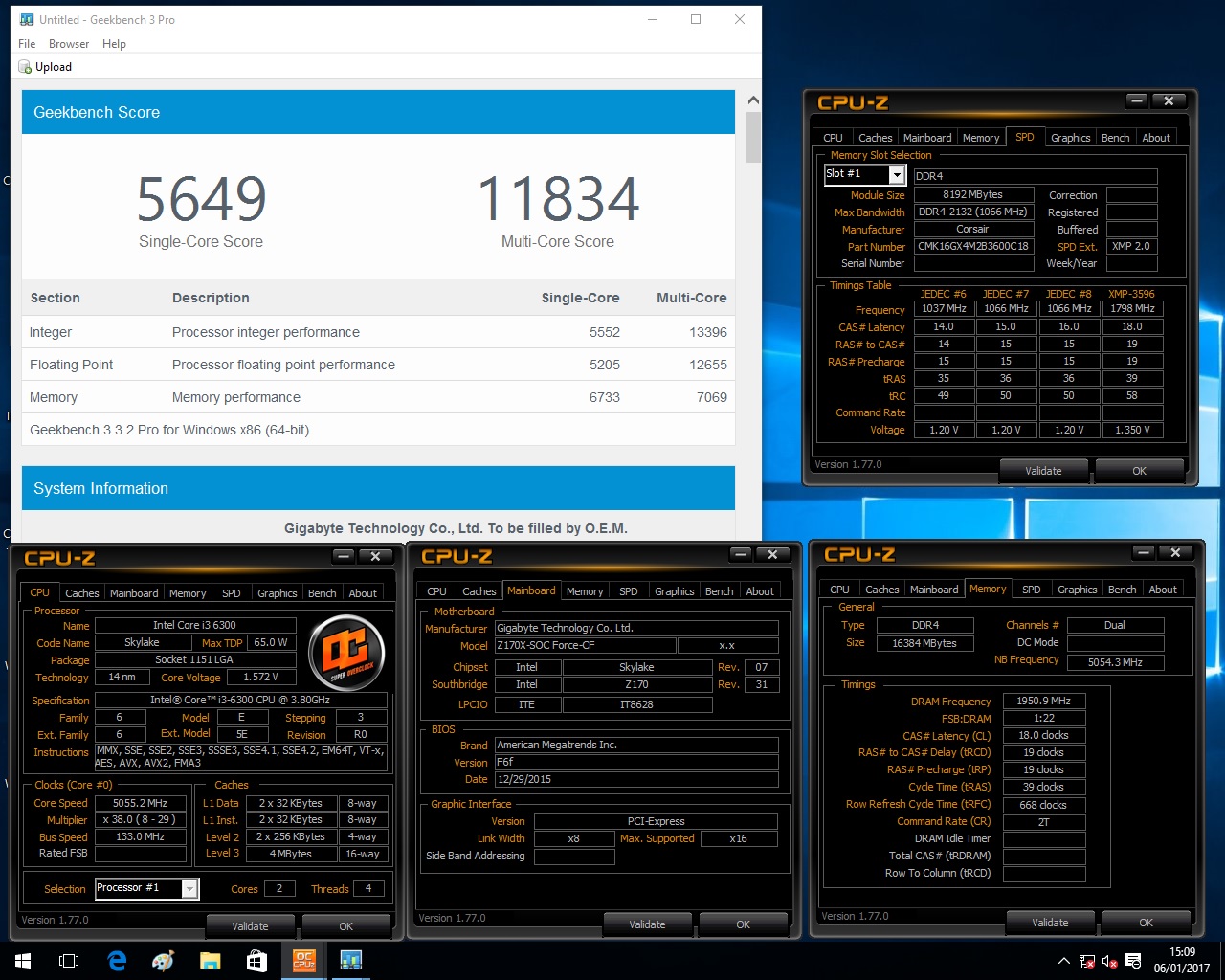Click Validate in the SPD window
Image resolution: width=1225 pixels, height=980 pixels.
pos(1043,471)
